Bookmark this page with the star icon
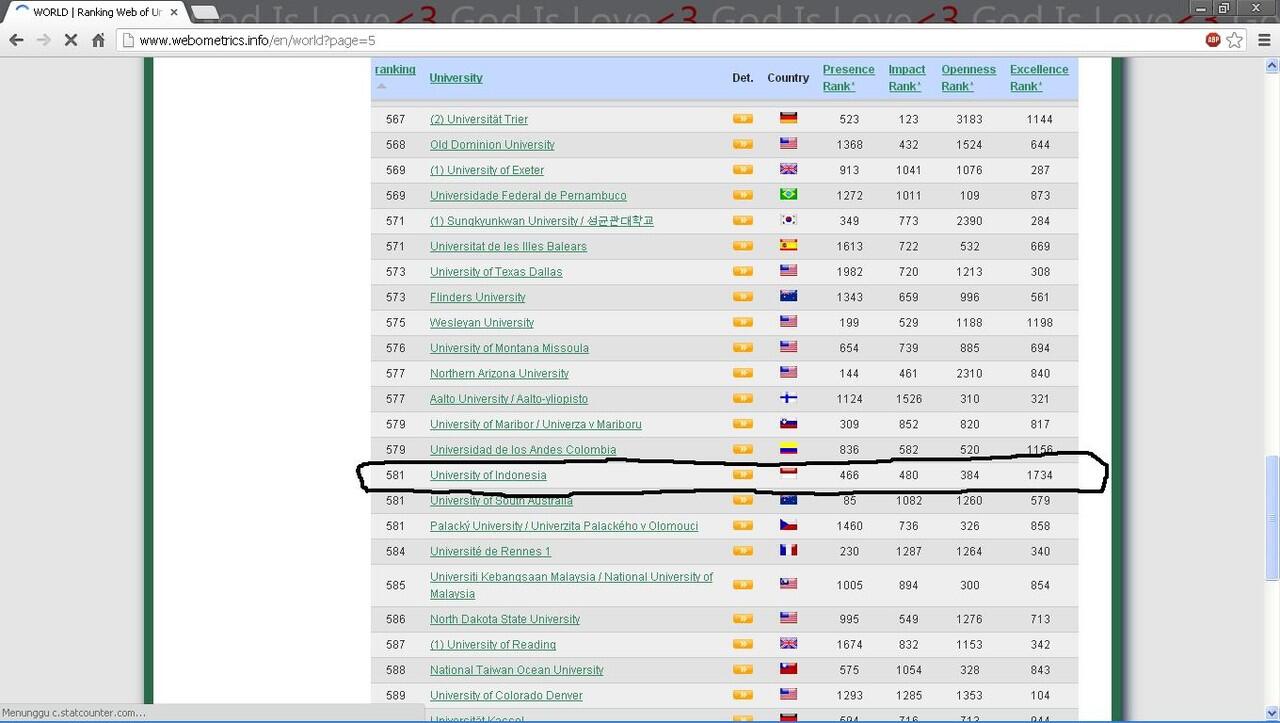This screenshot has height=723, width=1280. (1235, 40)
